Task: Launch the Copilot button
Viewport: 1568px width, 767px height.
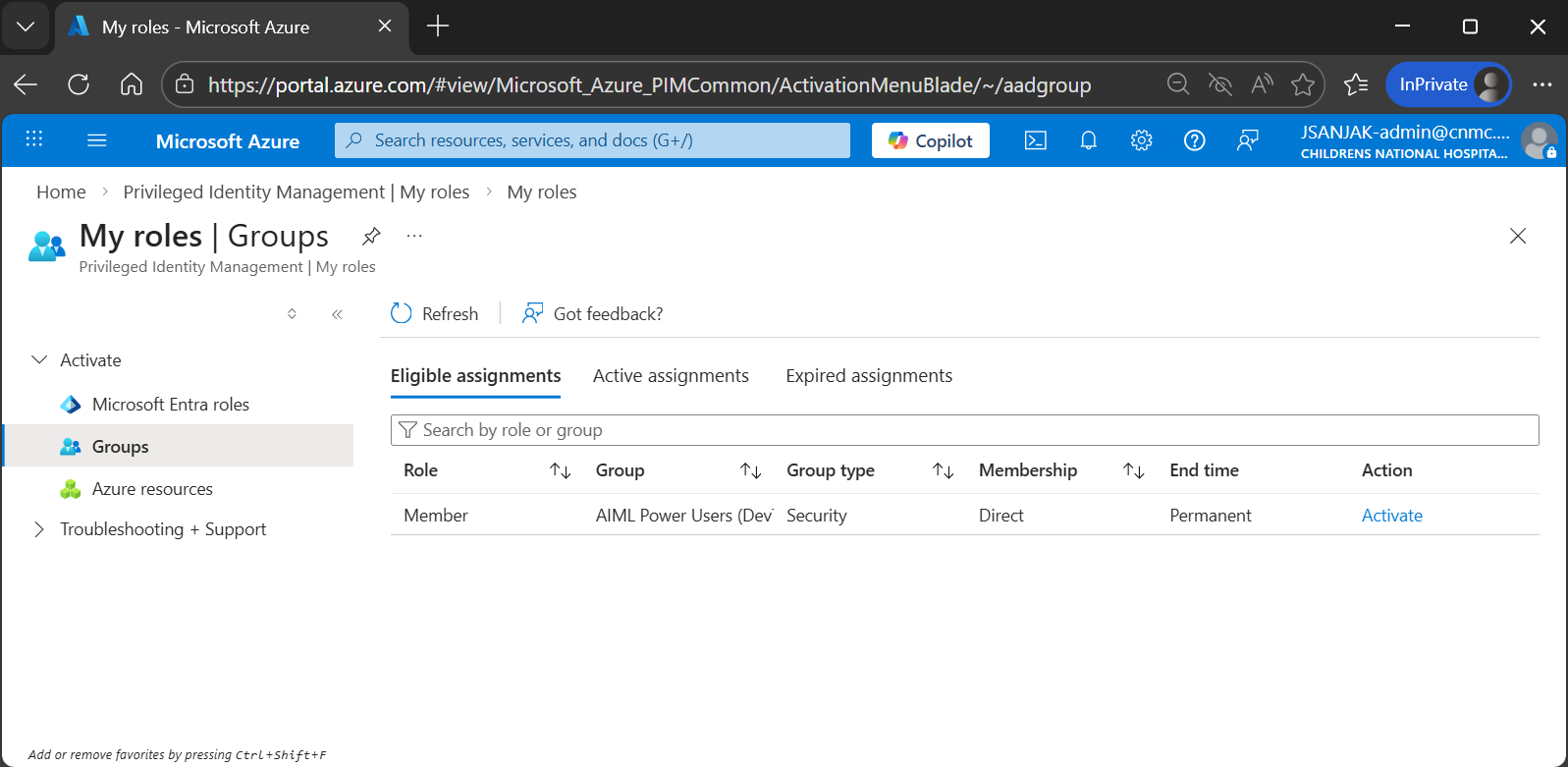Action: click(x=931, y=140)
